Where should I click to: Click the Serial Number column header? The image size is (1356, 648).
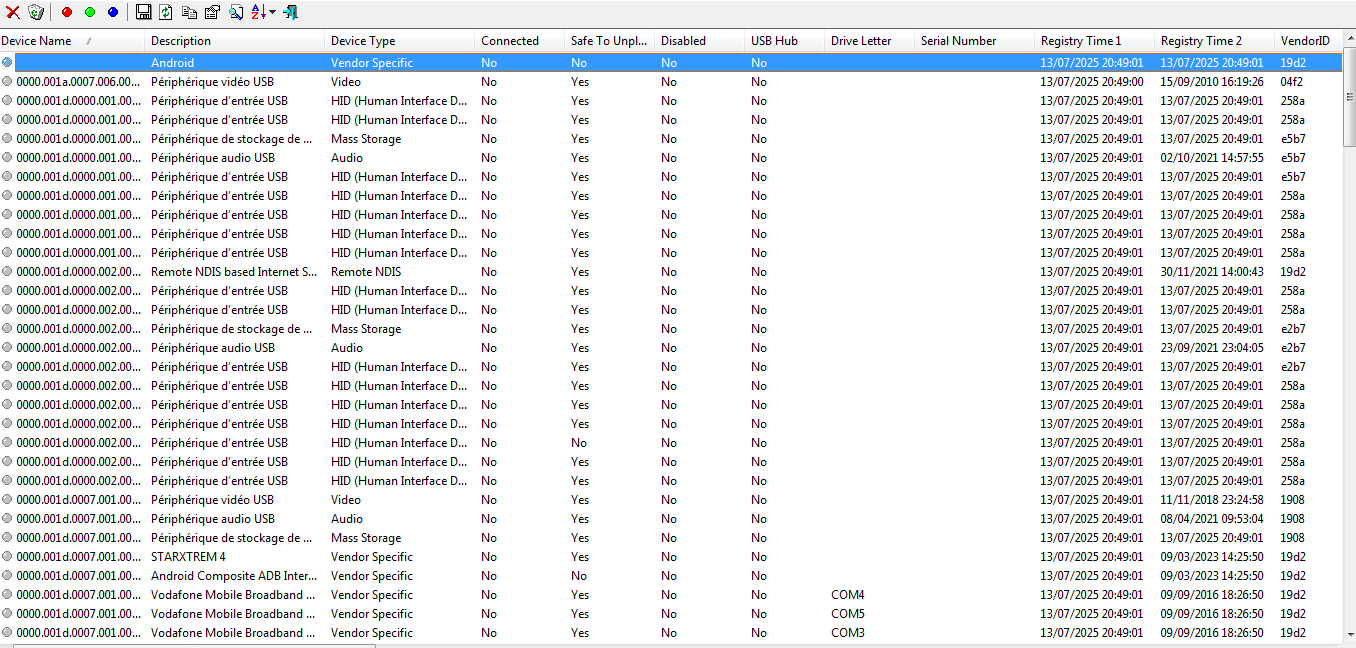(976, 41)
